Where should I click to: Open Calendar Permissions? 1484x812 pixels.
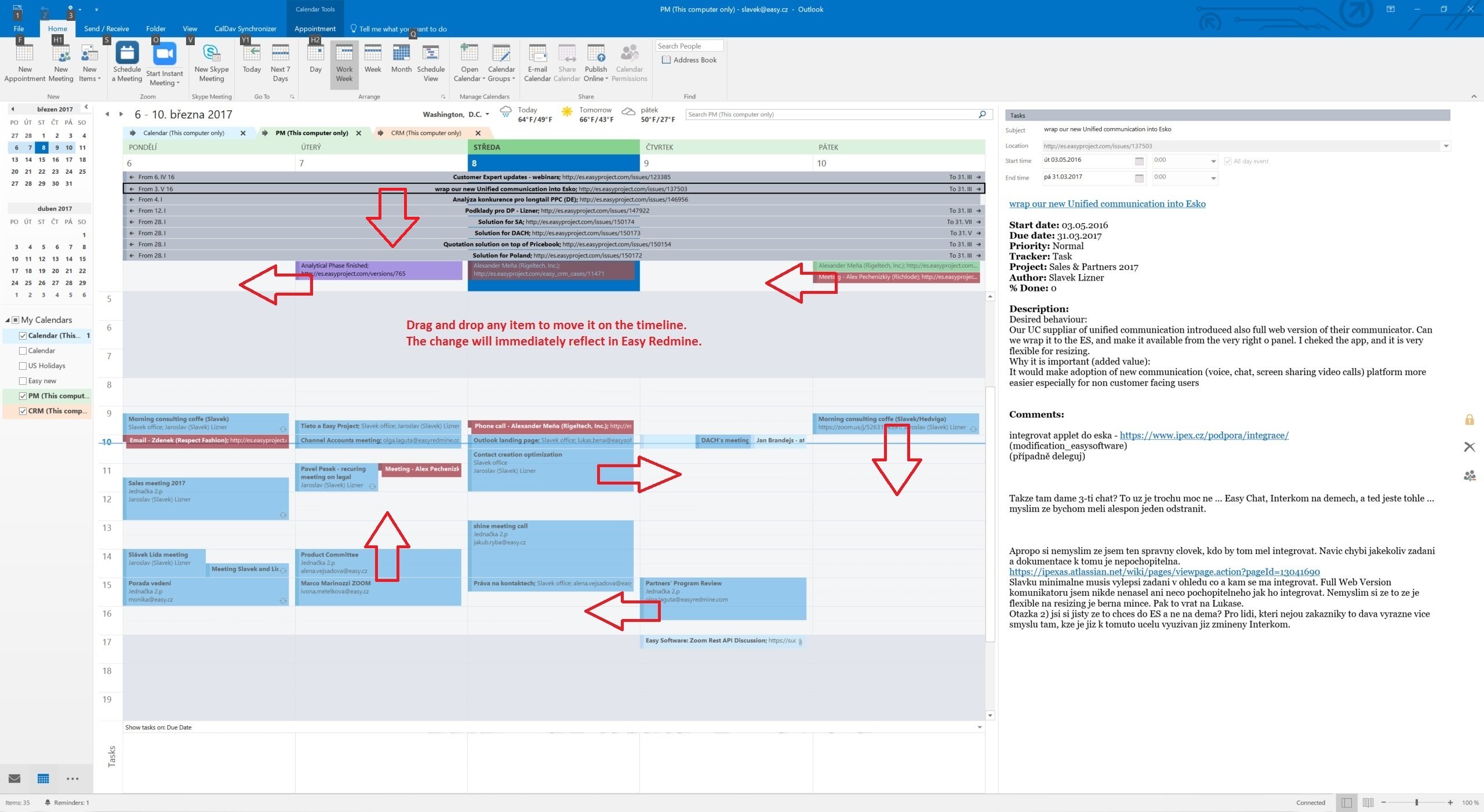click(628, 61)
